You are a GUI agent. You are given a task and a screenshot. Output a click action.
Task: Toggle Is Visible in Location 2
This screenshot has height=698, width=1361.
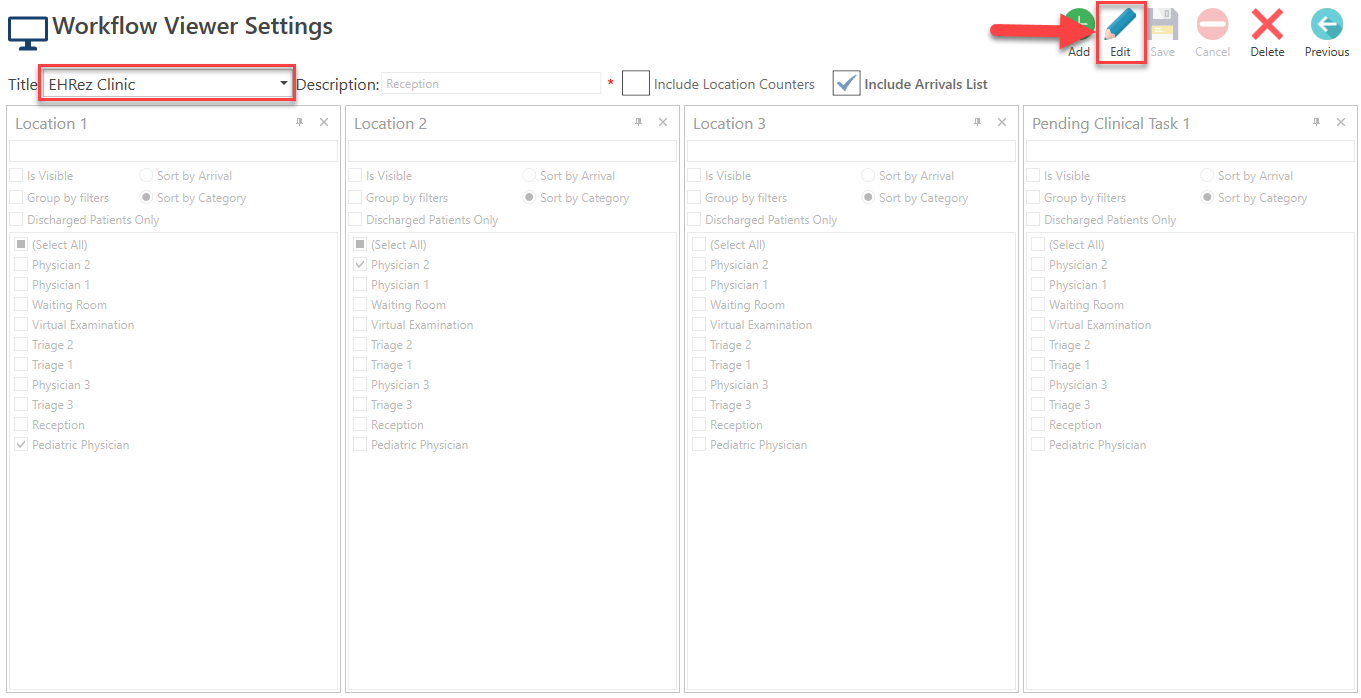pos(355,176)
